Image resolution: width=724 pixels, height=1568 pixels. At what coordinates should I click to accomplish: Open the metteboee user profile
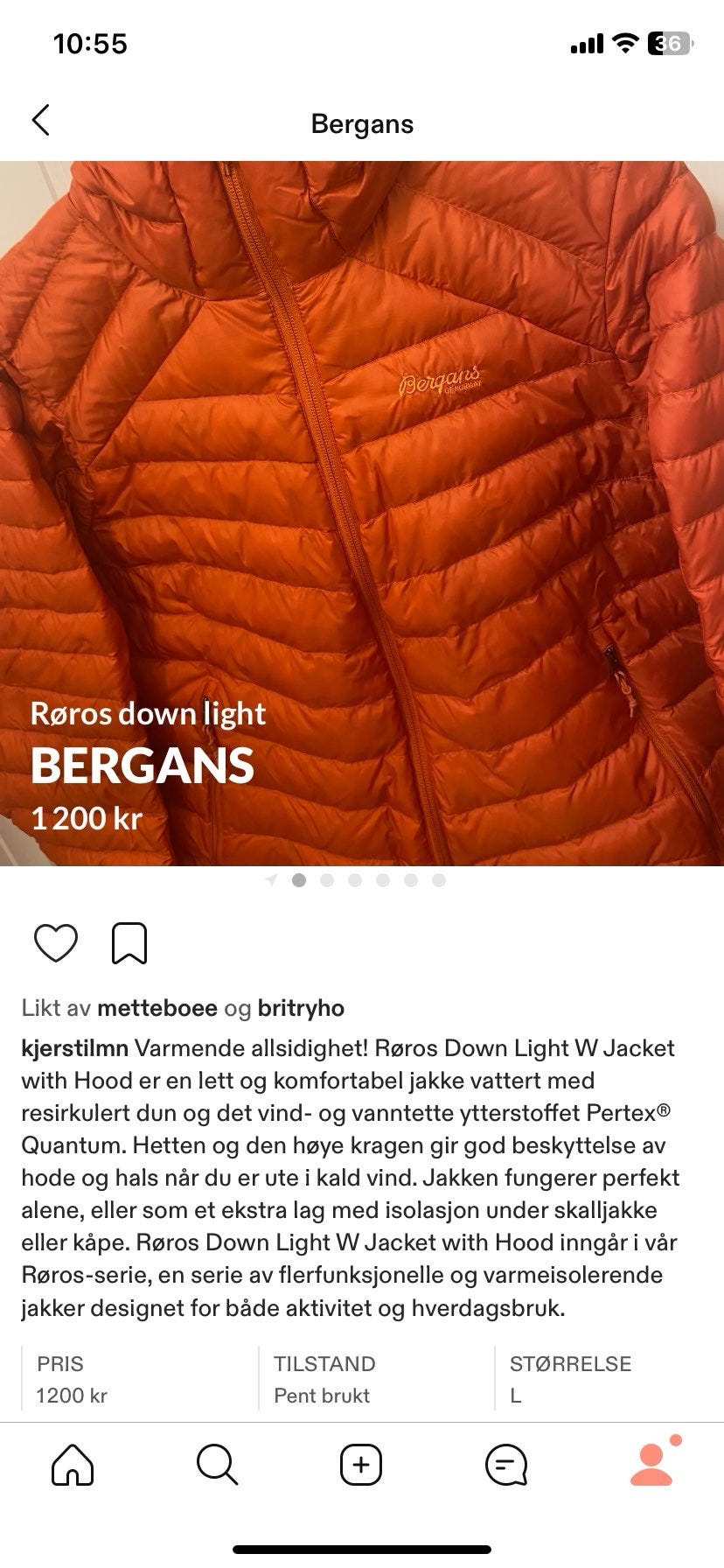[157, 1008]
